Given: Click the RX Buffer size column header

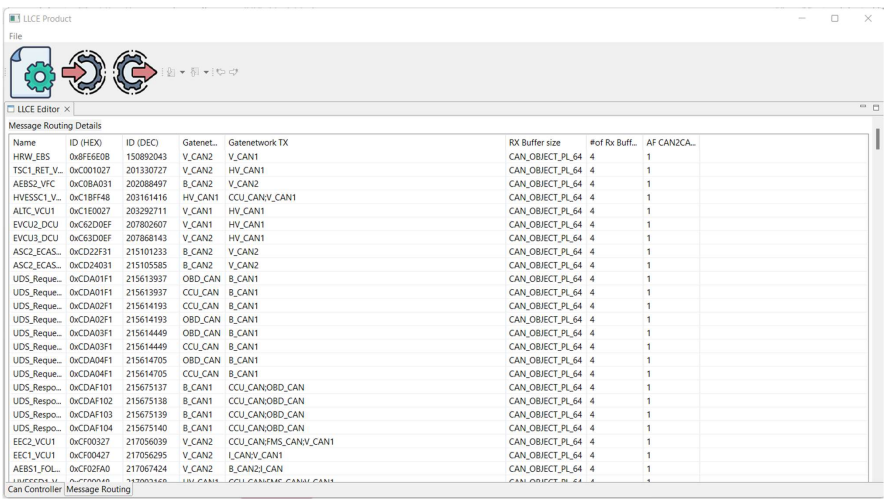Looking at the screenshot, I should (535, 143).
